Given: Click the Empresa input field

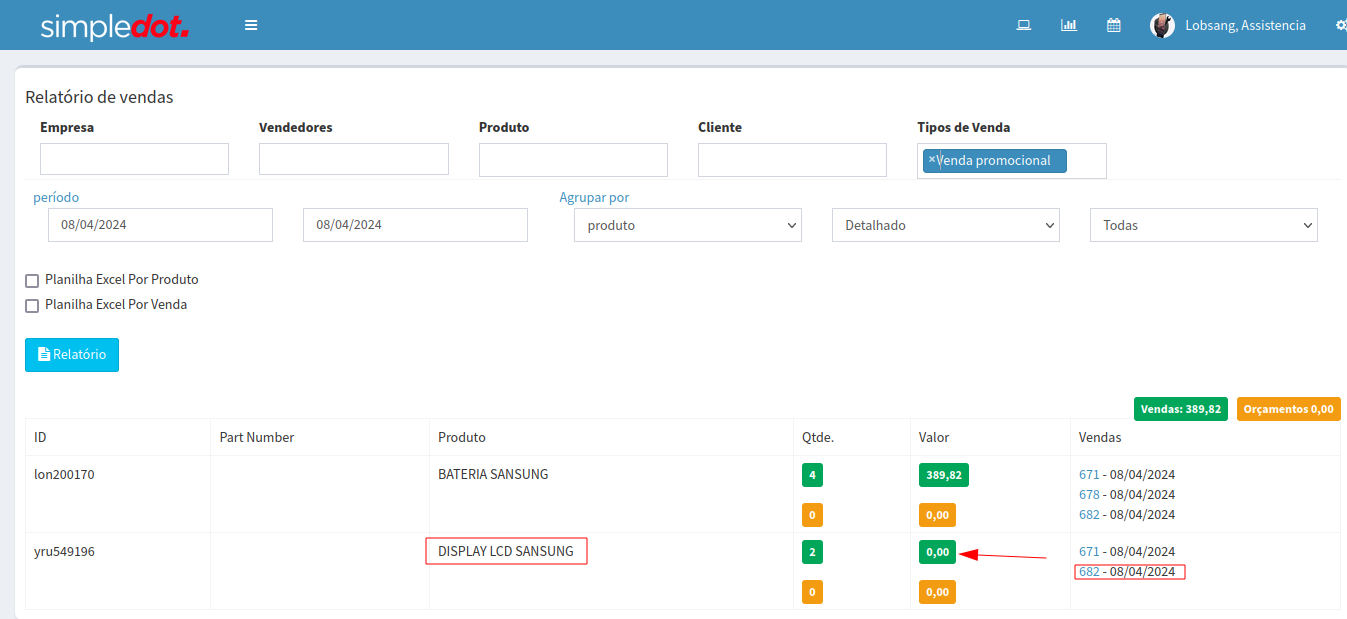Looking at the screenshot, I should 134,159.
